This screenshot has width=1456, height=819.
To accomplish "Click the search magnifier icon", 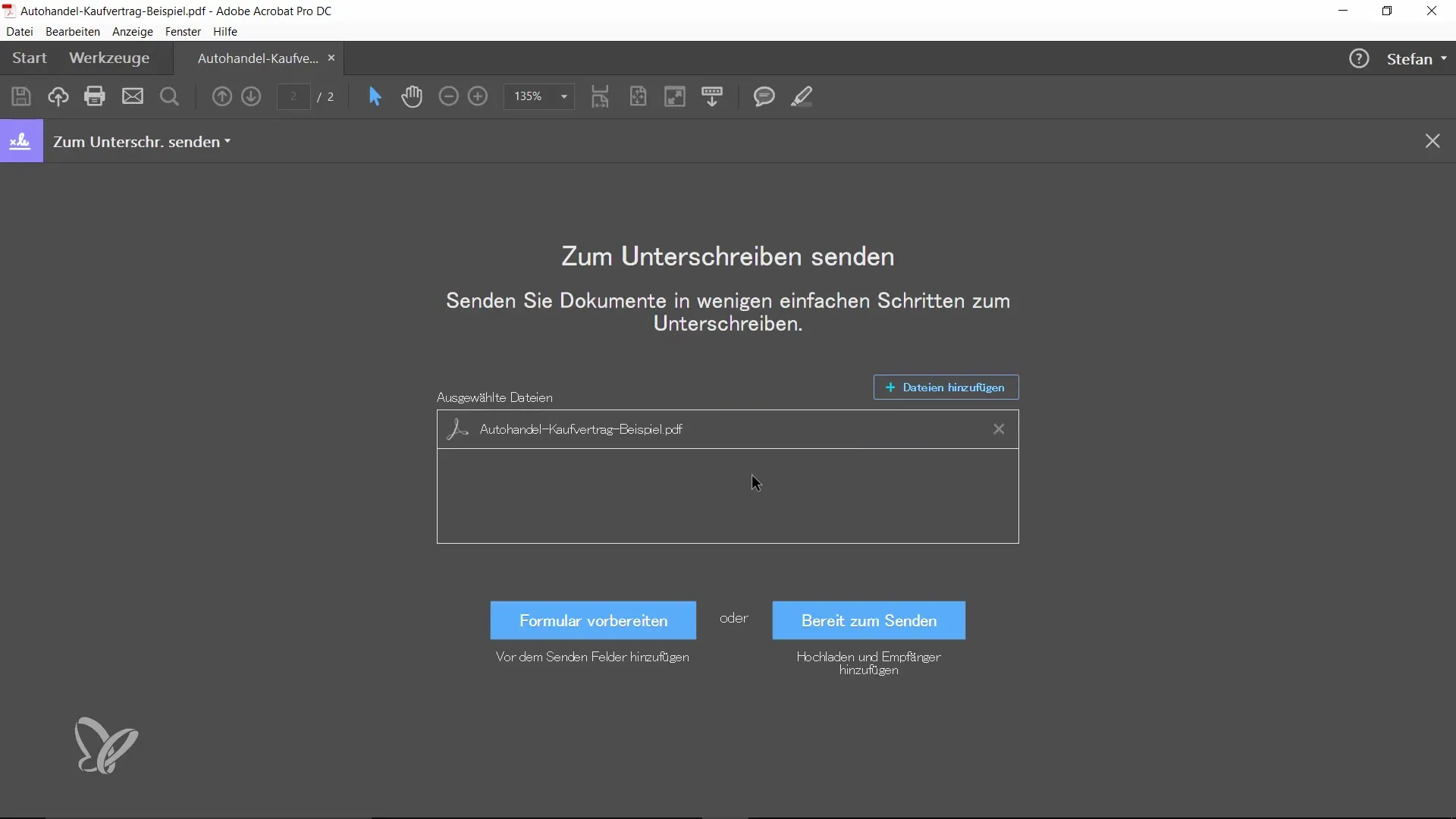I will (170, 96).
